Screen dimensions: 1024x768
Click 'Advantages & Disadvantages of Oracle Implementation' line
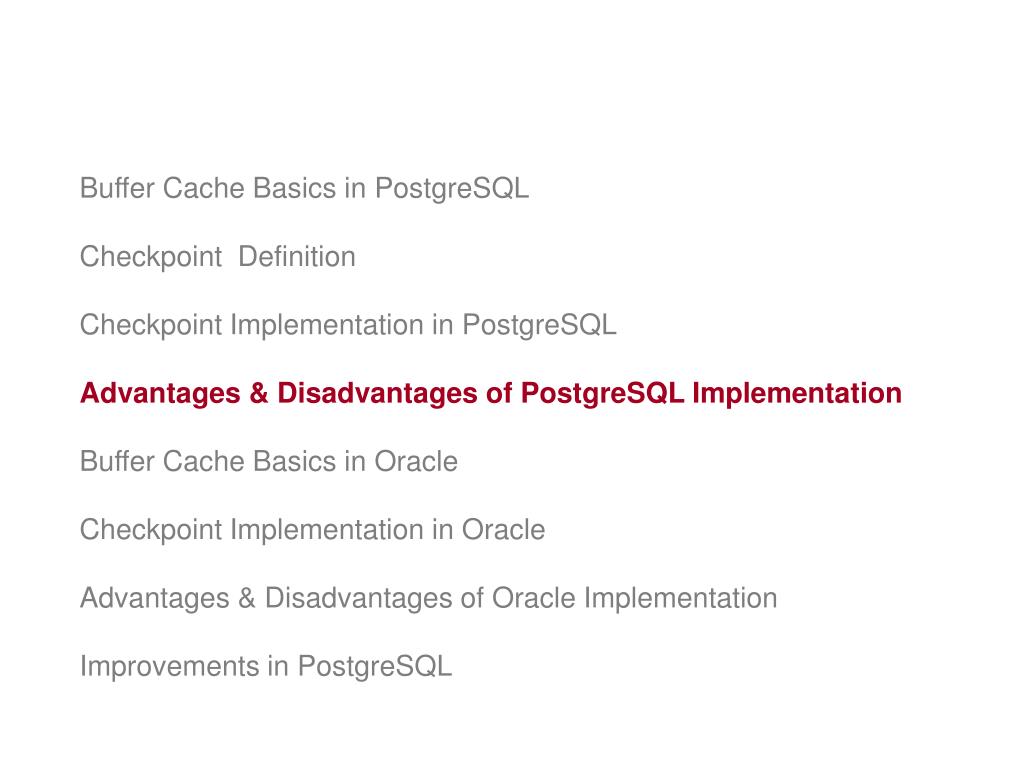[428, 598]
